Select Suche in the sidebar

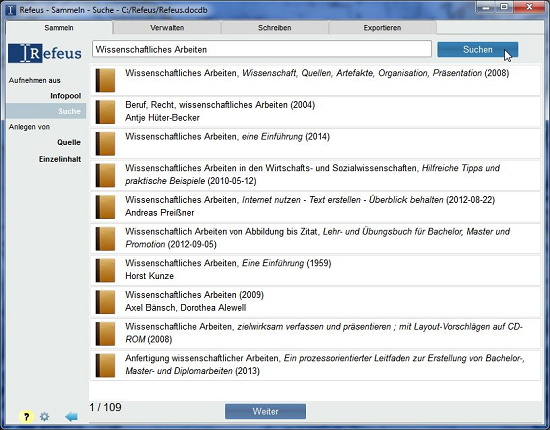(x=46, y=111)
